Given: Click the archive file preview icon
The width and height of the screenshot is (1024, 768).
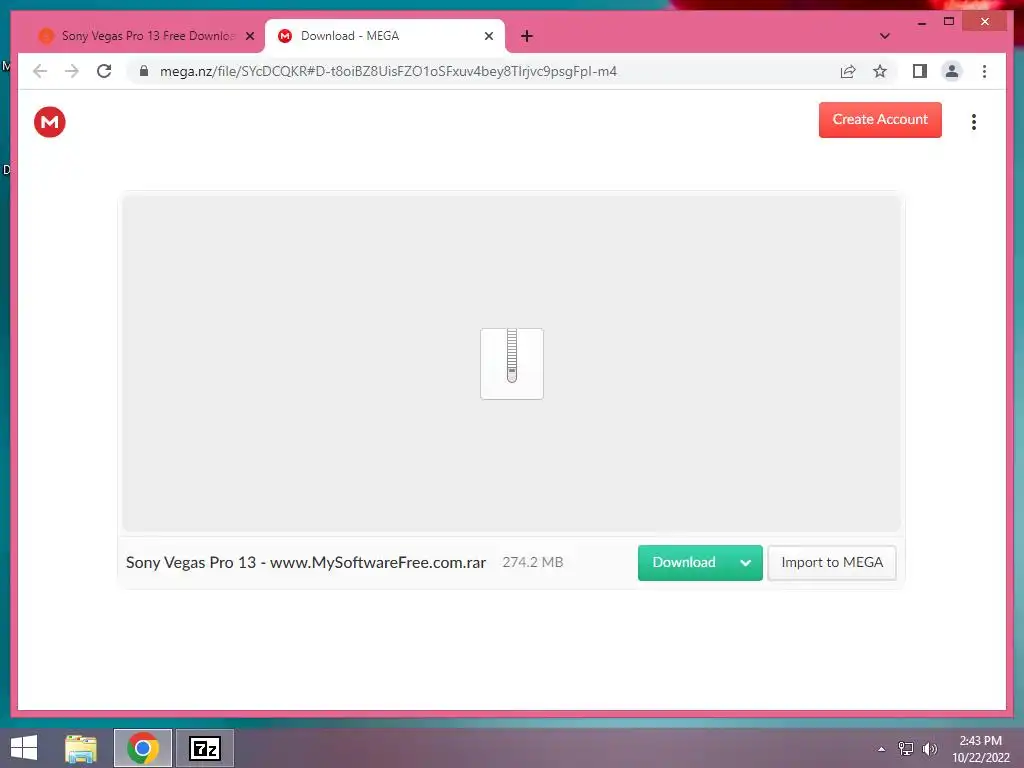Looking at the screenshot, I should 511,364.
